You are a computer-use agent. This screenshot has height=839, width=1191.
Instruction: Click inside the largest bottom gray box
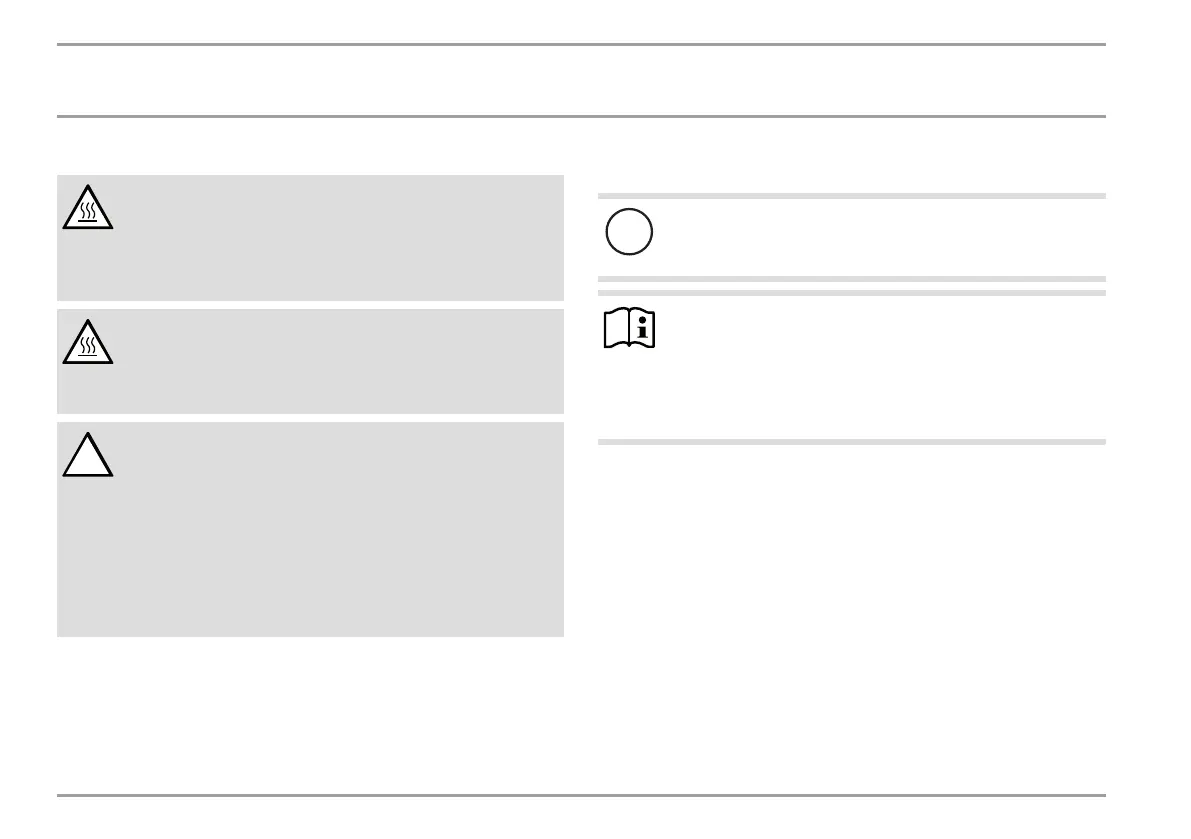tap(311, 529)
